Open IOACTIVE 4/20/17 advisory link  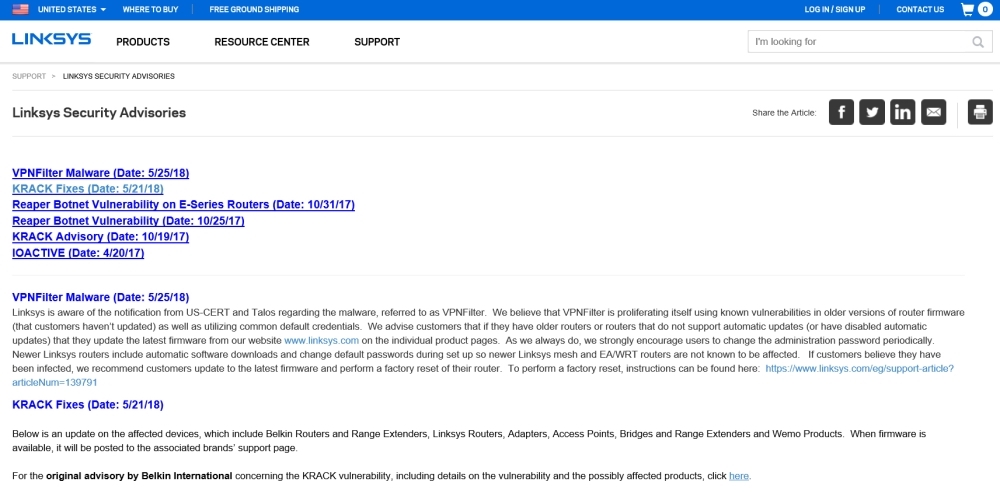(x=78, y=253)
